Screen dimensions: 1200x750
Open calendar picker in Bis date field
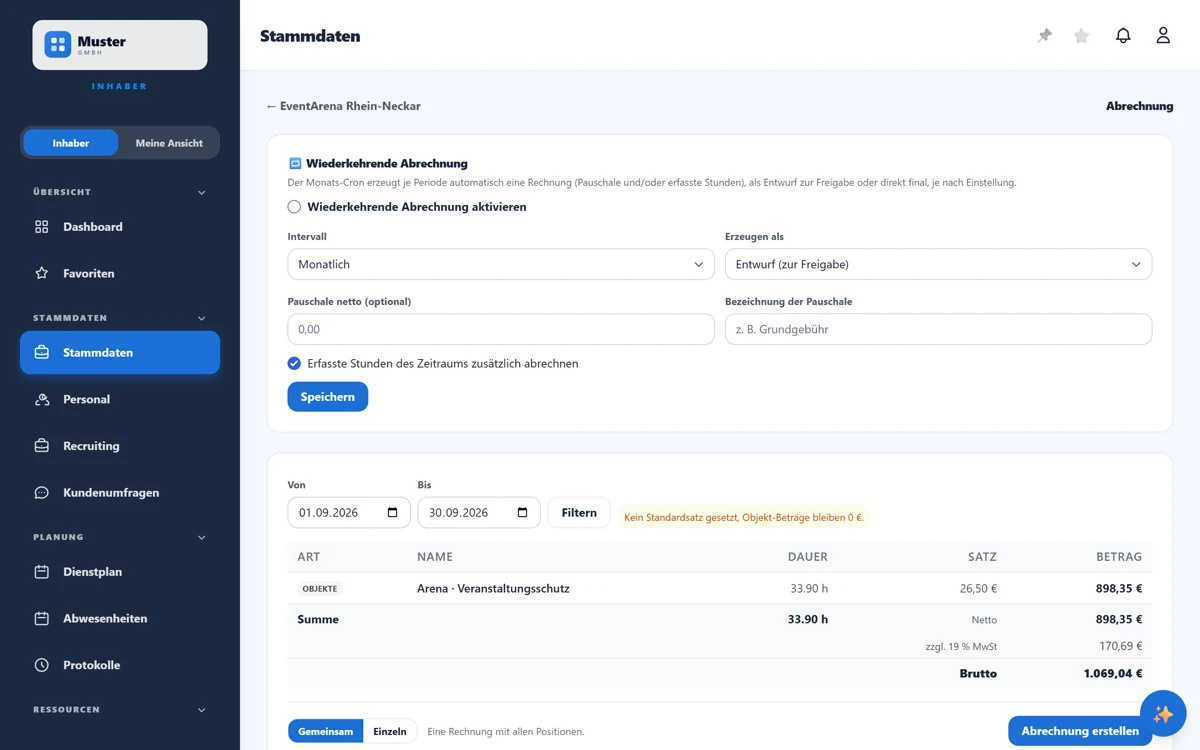[x=523, y=513]
